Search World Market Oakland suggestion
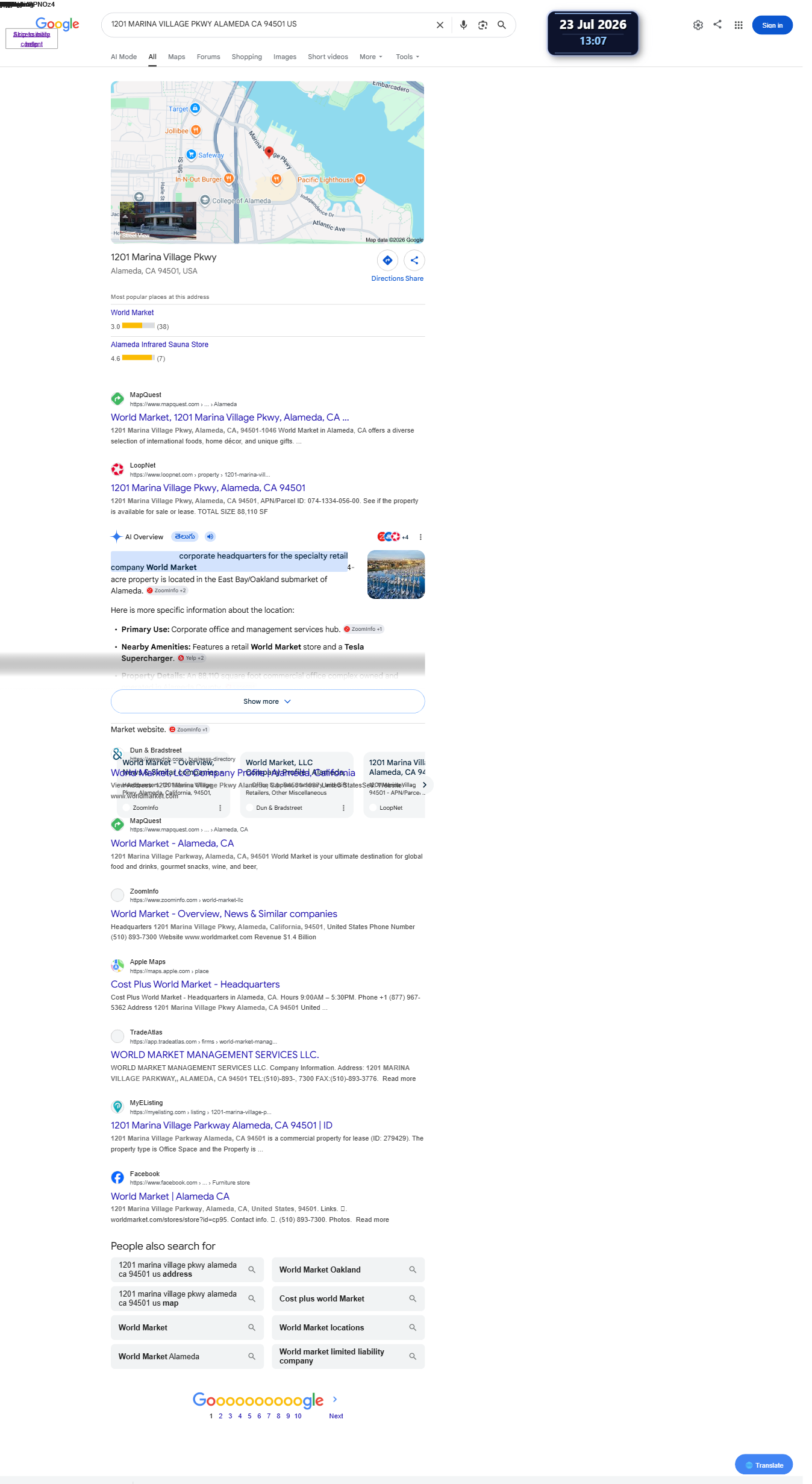Image resolution: width=812 pixels, height=1484 pixels. (x=348, y=1270)
